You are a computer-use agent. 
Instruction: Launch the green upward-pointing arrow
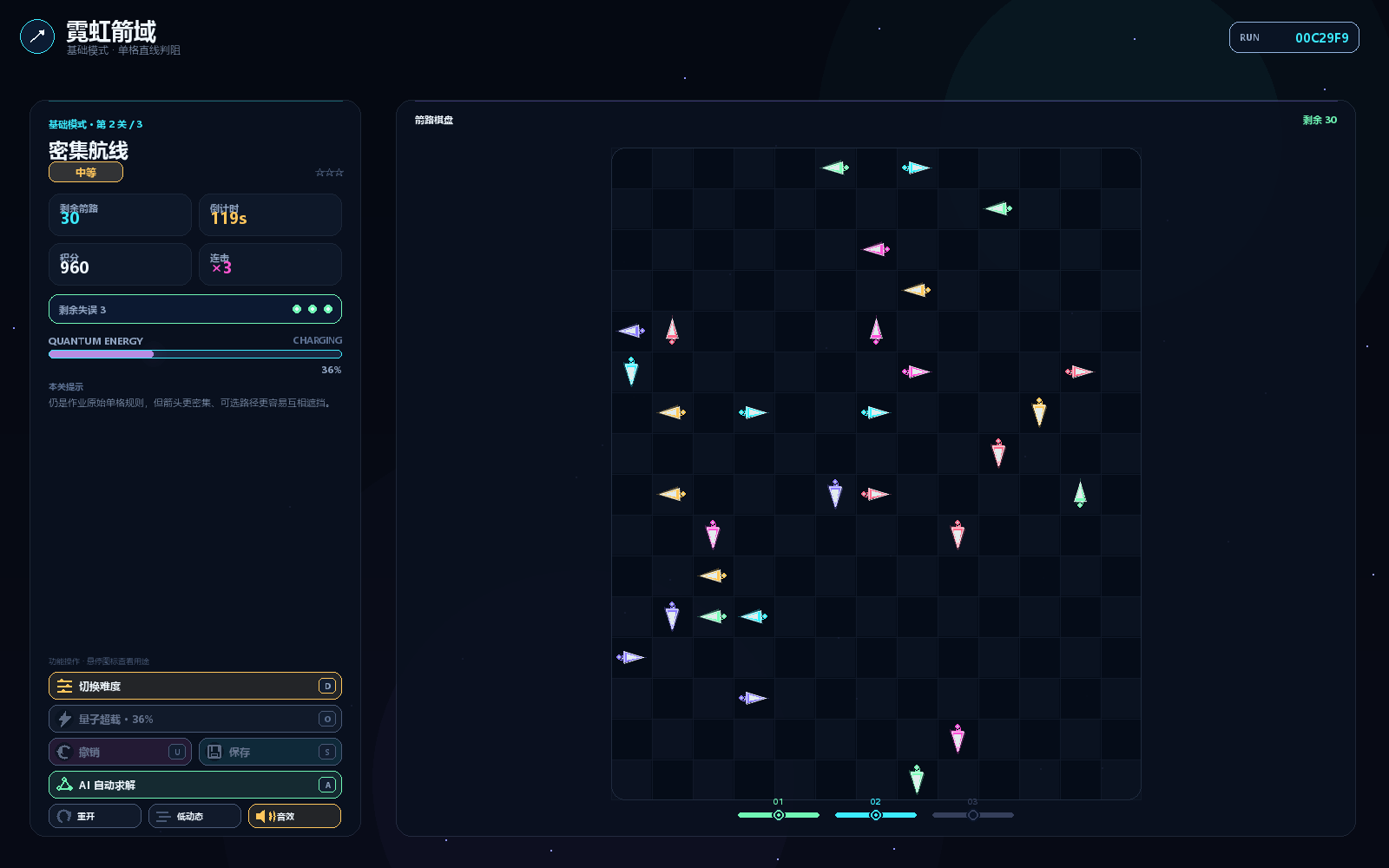tap(1080, 494)
